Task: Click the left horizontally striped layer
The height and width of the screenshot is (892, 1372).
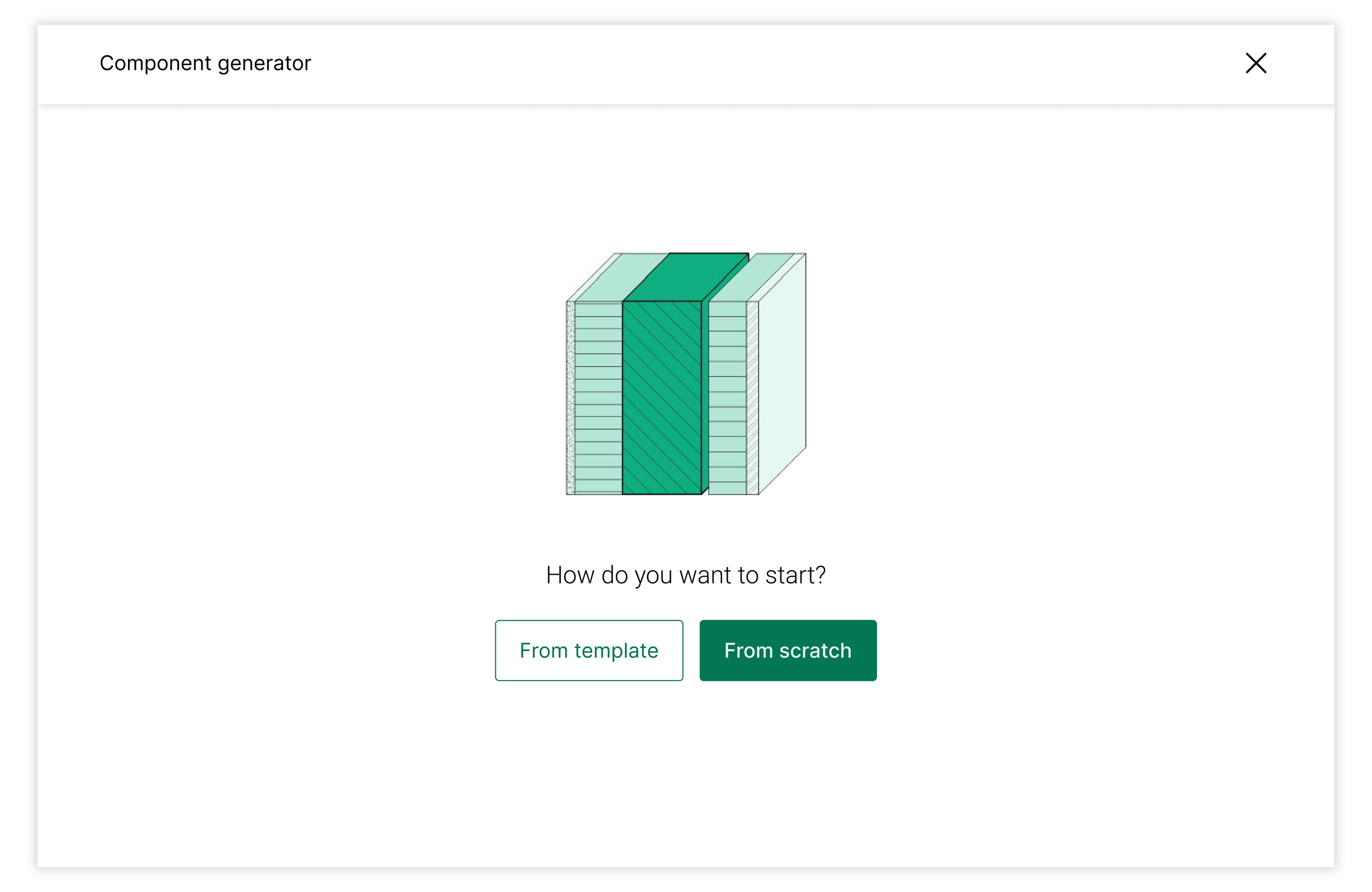Action: 598,398
